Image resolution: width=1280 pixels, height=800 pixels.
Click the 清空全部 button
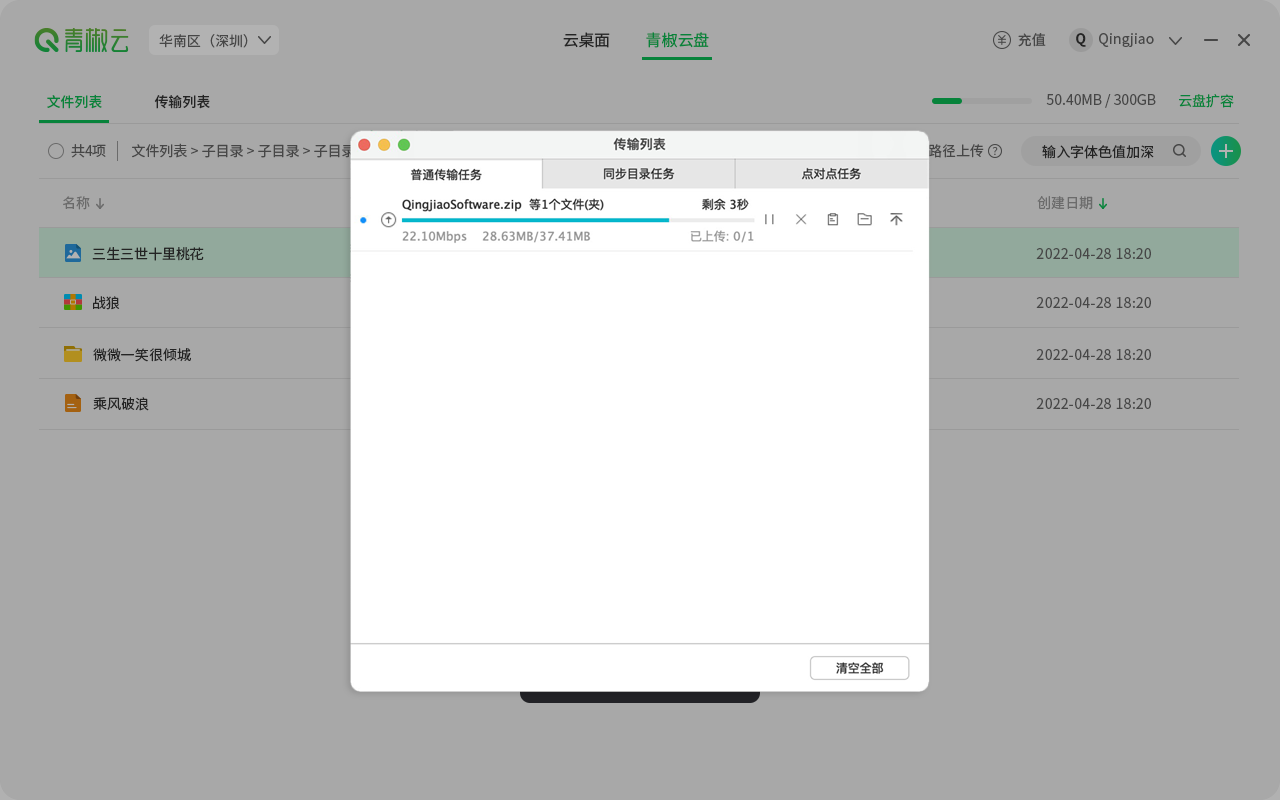[x=859, y=668]
